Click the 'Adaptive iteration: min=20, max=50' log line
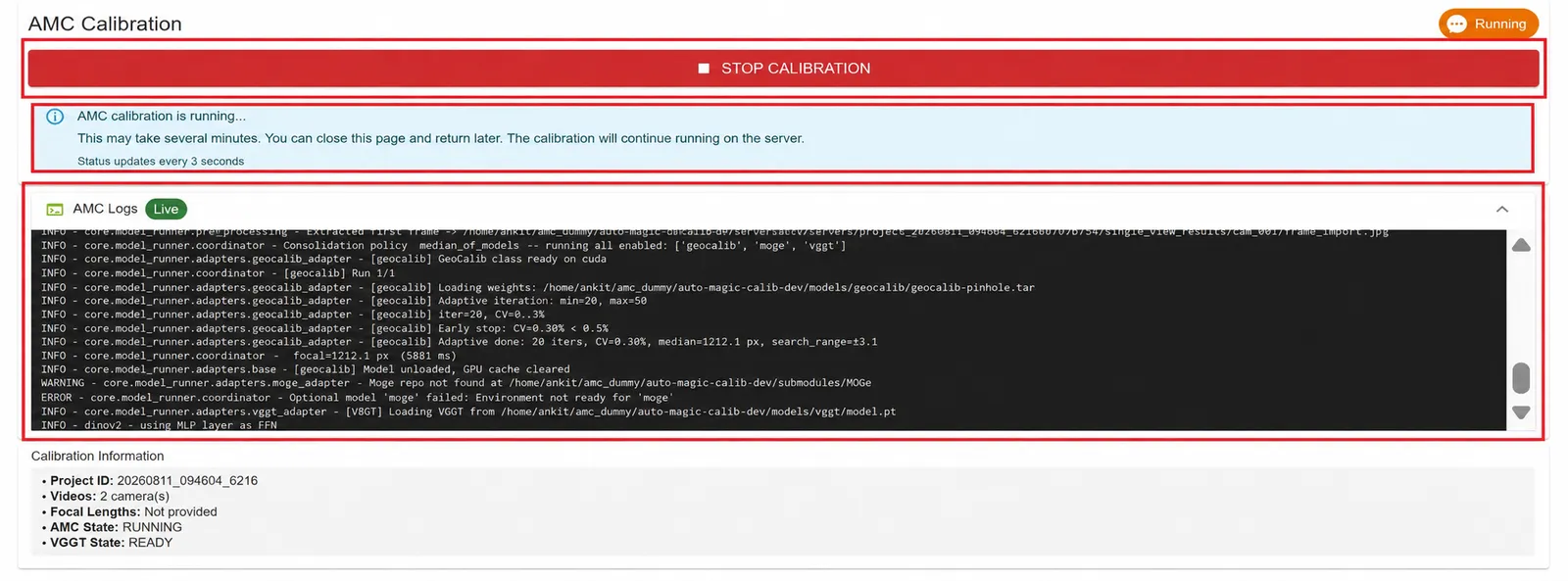Screen dimensions: 1568x581 344,301
